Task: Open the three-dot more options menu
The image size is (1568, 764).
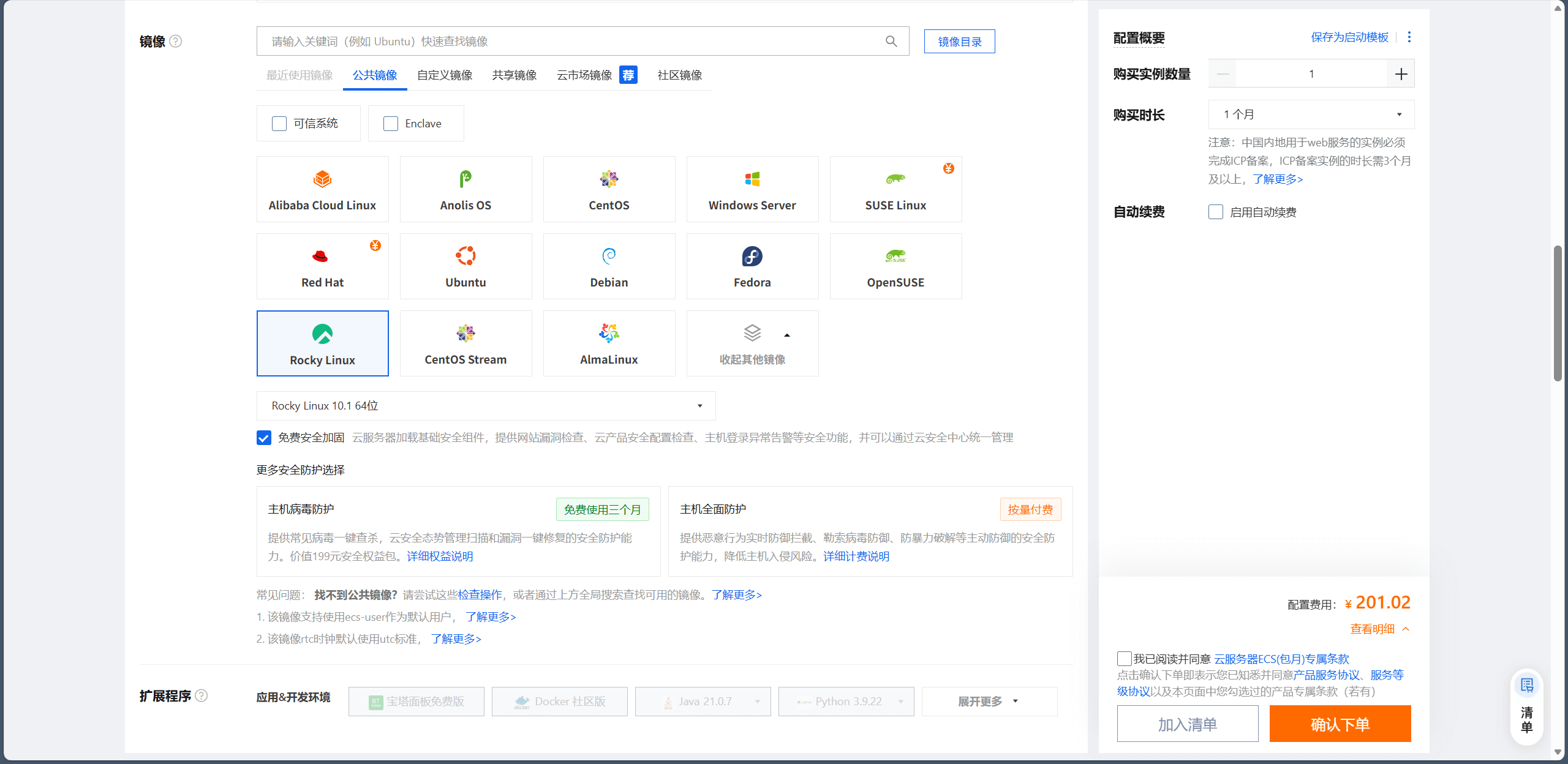Action: coord(1409,37)
